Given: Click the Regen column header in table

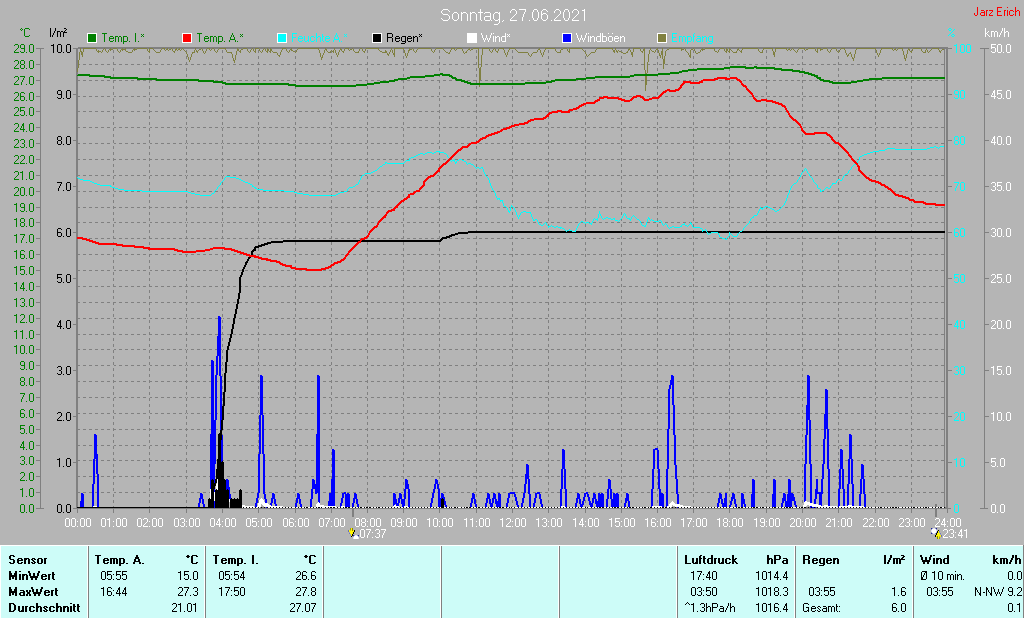Looking at the screenshot, I should 820,560.
